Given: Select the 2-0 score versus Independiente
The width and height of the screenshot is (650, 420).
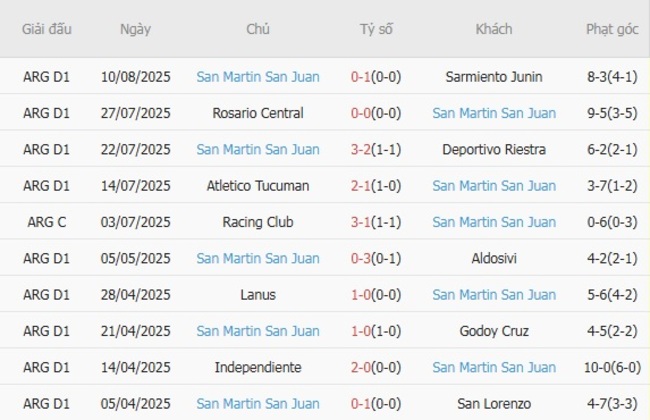Looking at the screenshot, I should pos(361,367).
